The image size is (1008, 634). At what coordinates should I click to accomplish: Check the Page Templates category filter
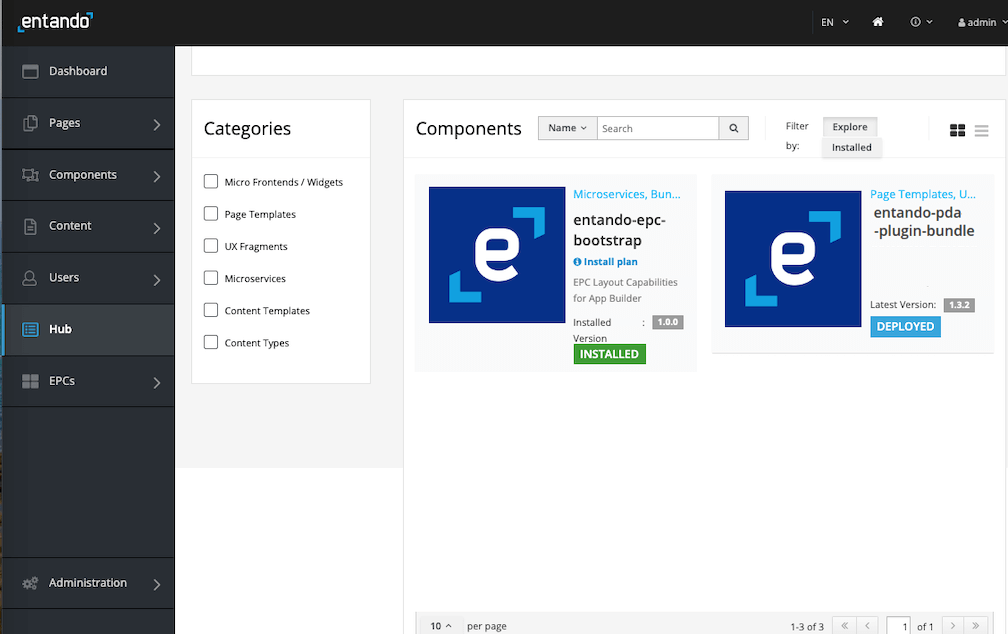[210, 214]
